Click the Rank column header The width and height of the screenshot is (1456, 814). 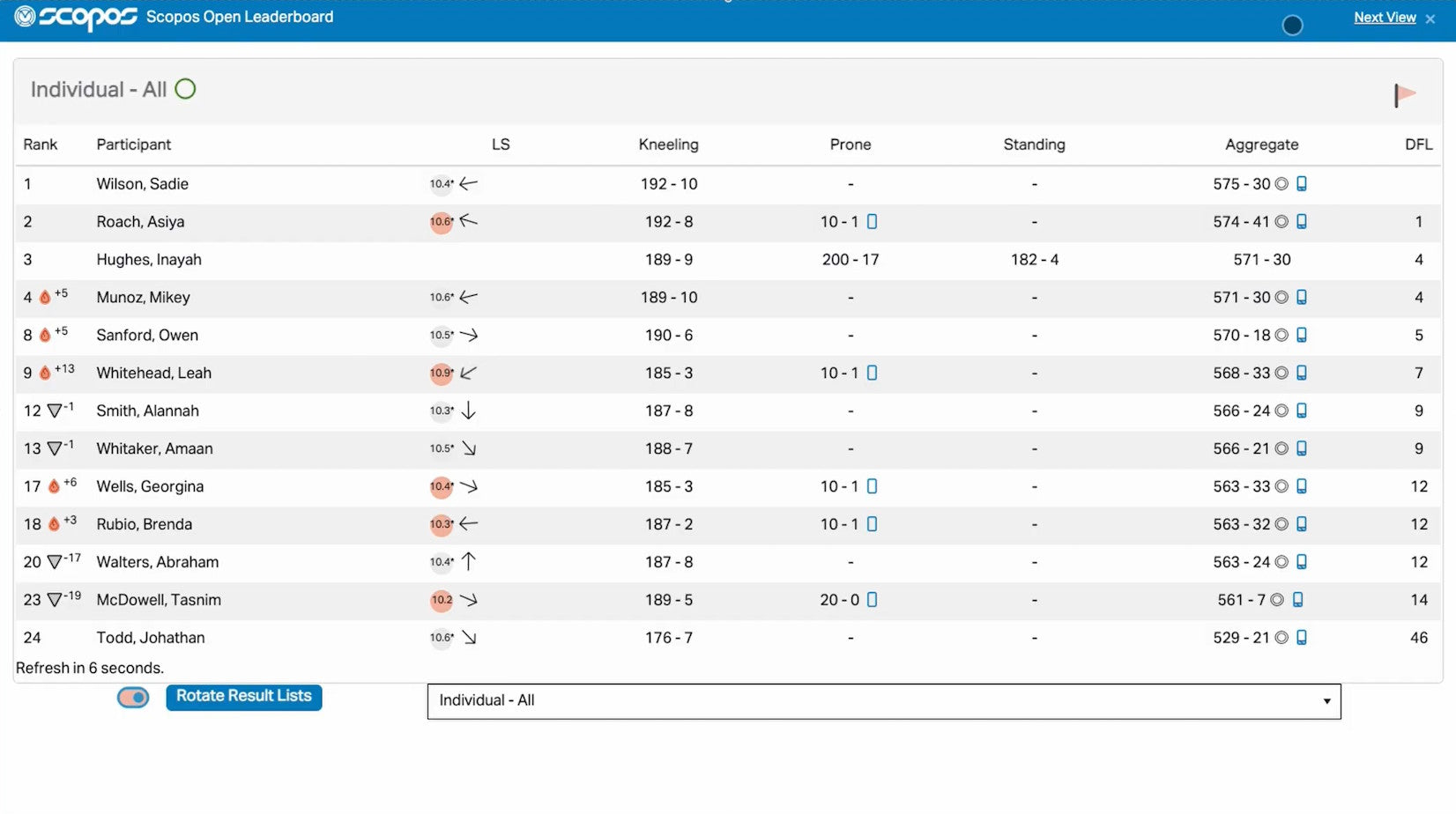[x=41, y=144]
